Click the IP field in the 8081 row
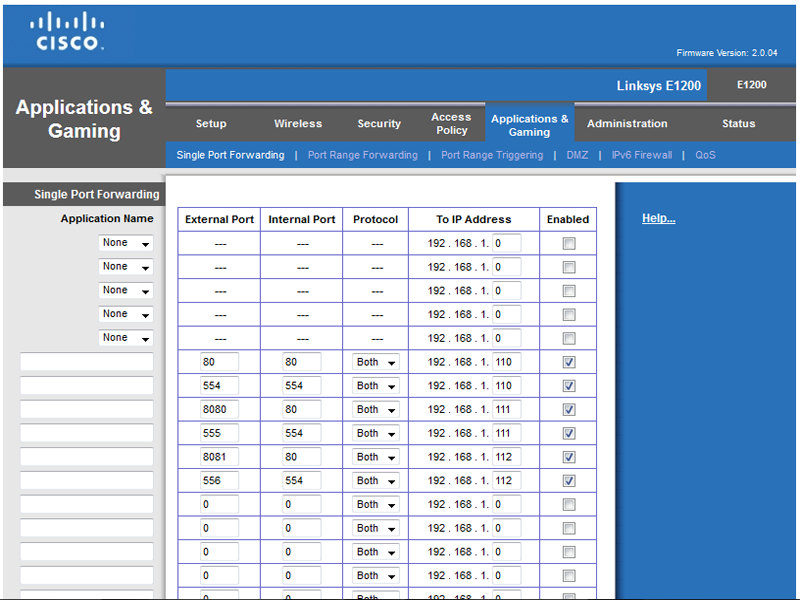This screenshot has width=800, height=600. tap(507, 457)
